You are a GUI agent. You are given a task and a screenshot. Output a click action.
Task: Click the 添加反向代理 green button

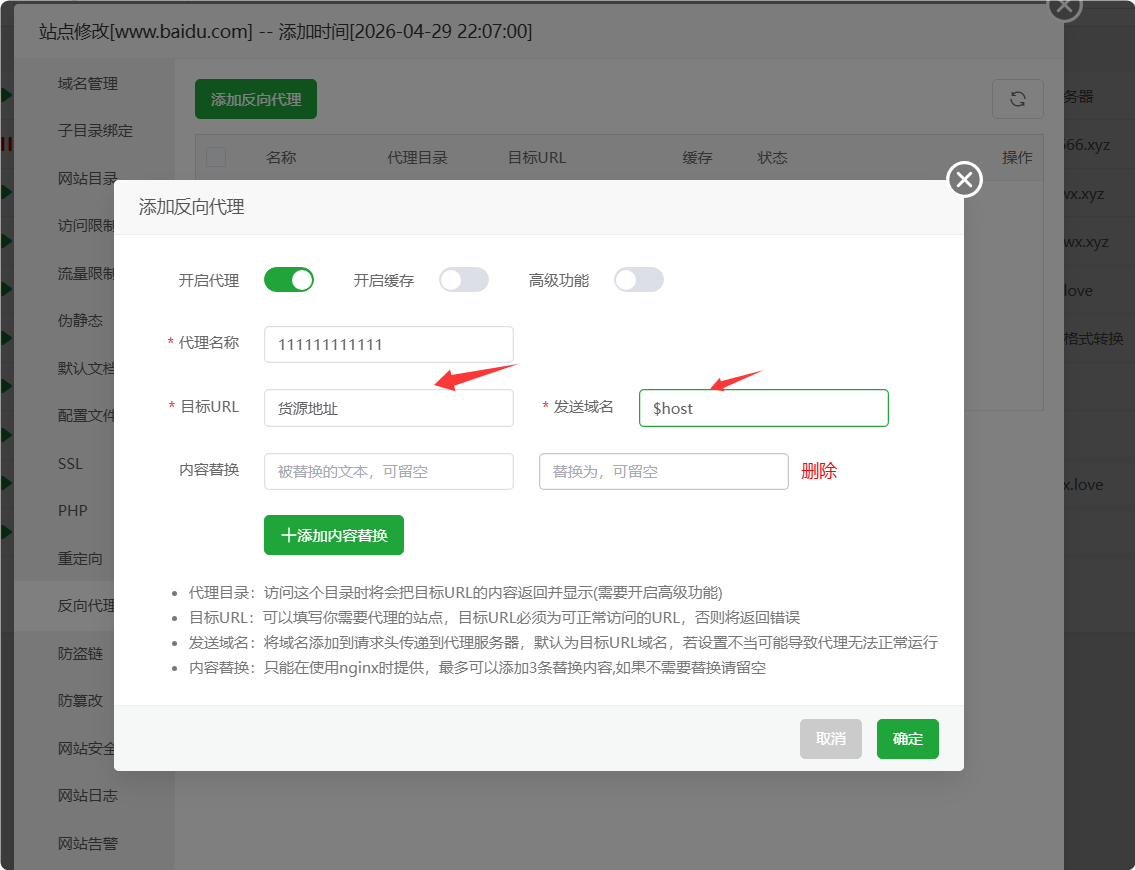256,99
